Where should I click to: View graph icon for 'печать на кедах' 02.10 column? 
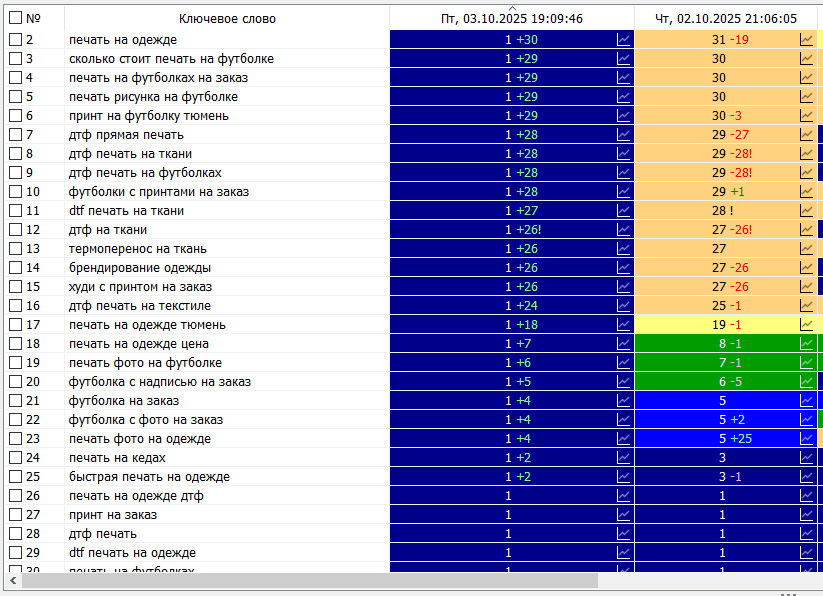pyautogui.click(x=806, y=458)
